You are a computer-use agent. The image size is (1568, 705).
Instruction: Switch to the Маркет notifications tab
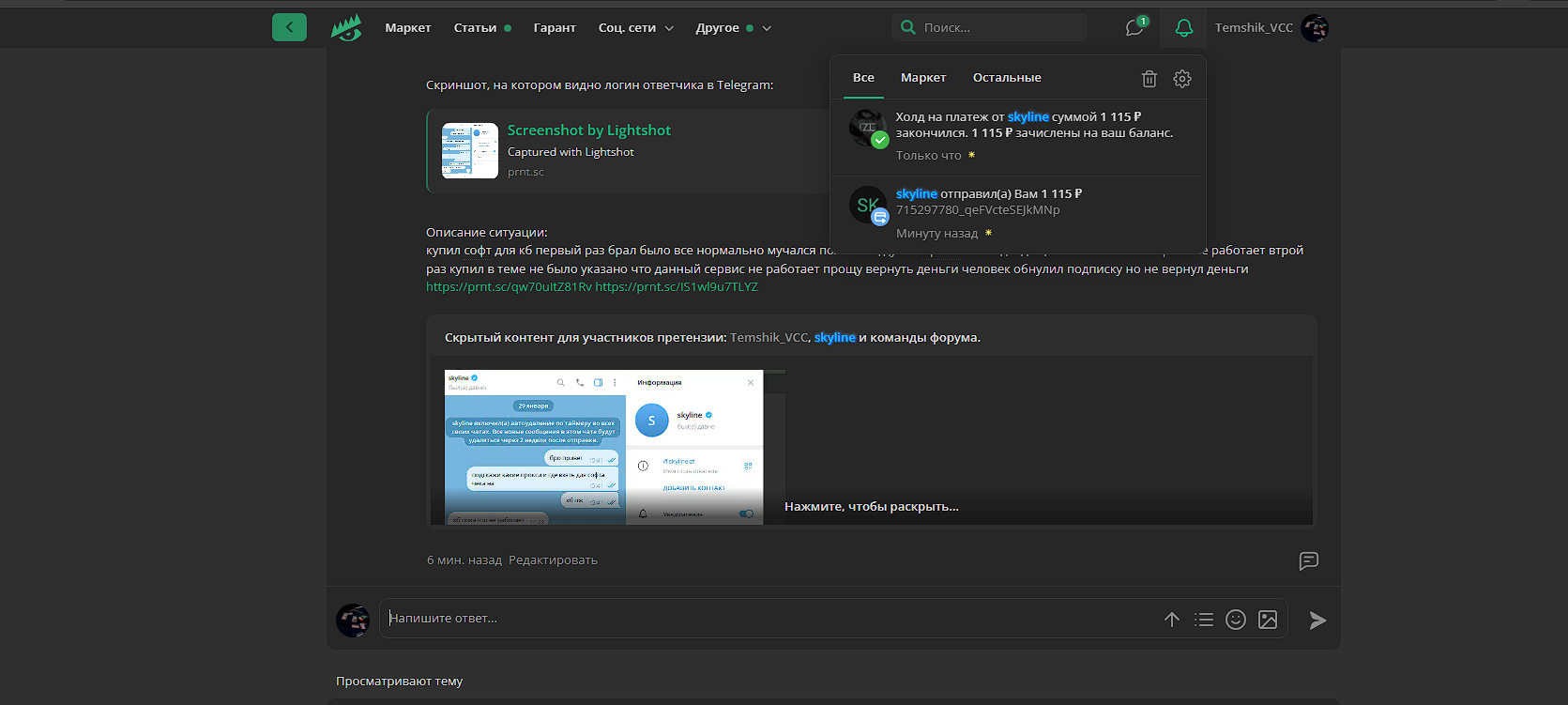tap(923, 78)
